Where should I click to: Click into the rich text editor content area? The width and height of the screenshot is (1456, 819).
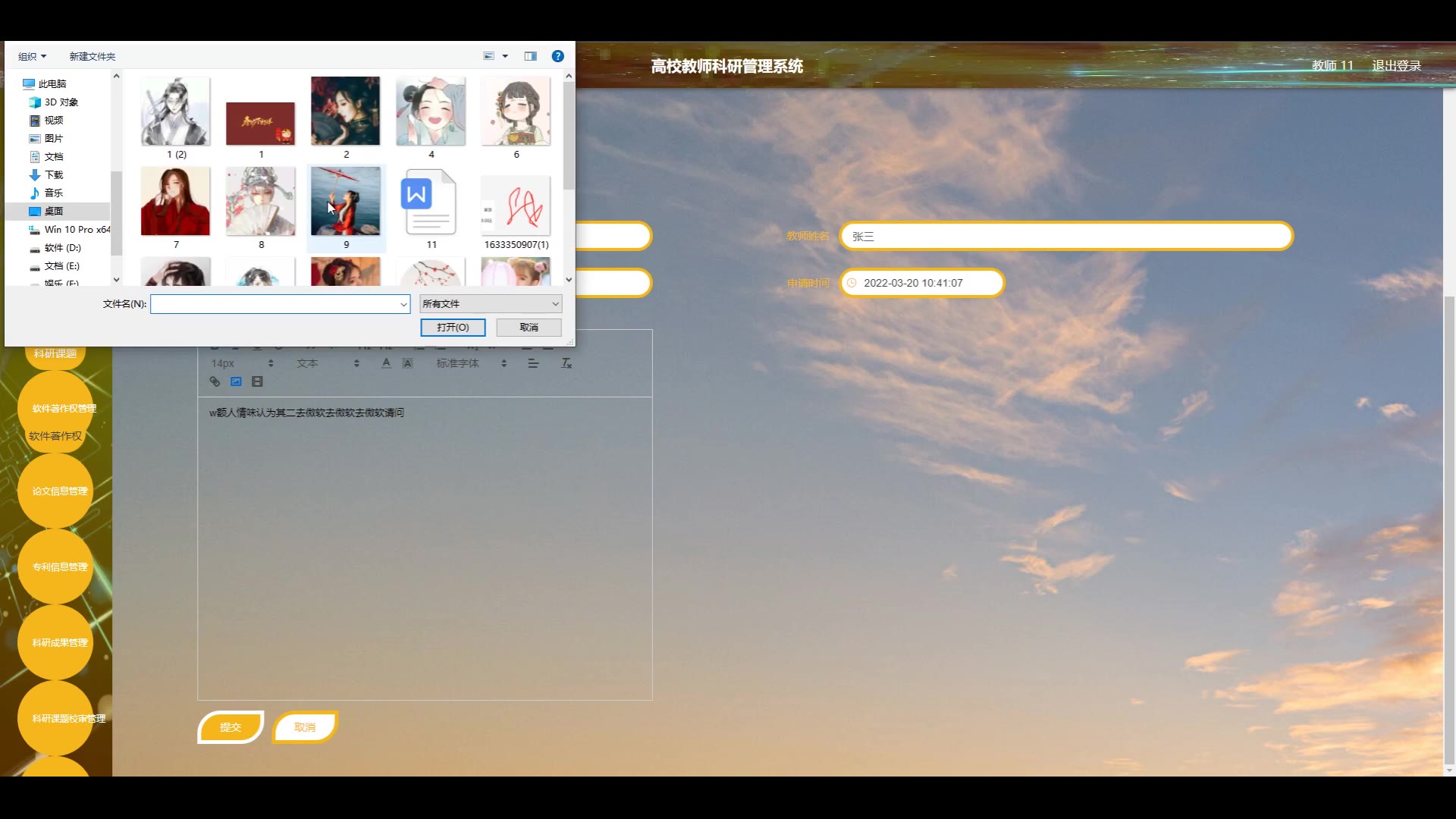425,548
